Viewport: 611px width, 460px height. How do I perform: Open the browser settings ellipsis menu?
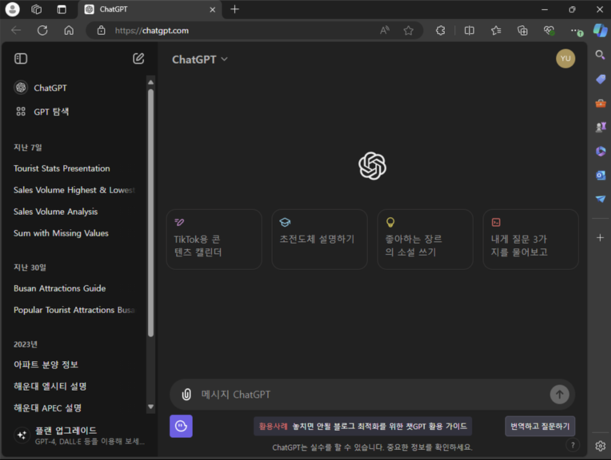tap(576, 30)
